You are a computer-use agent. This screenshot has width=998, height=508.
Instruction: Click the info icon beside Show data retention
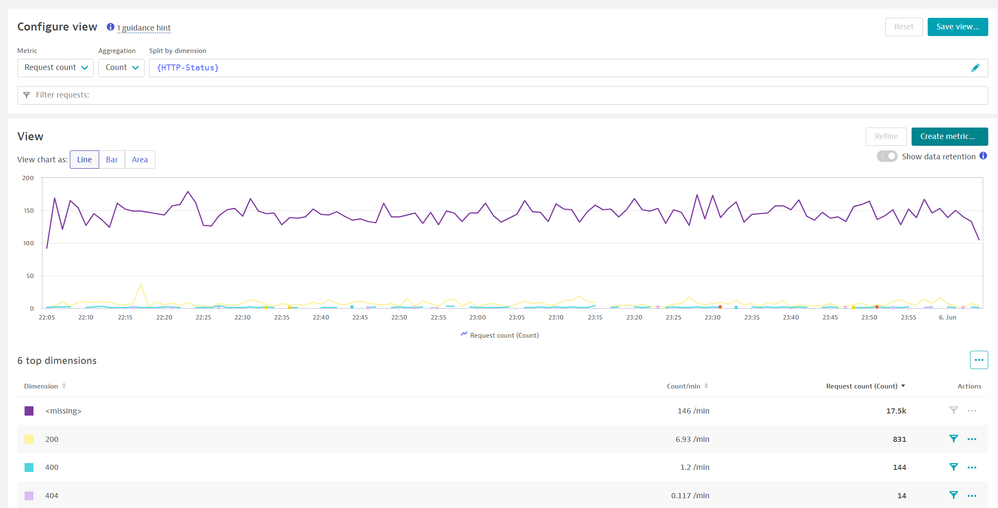pyautogui.click(x=983, y=156)
